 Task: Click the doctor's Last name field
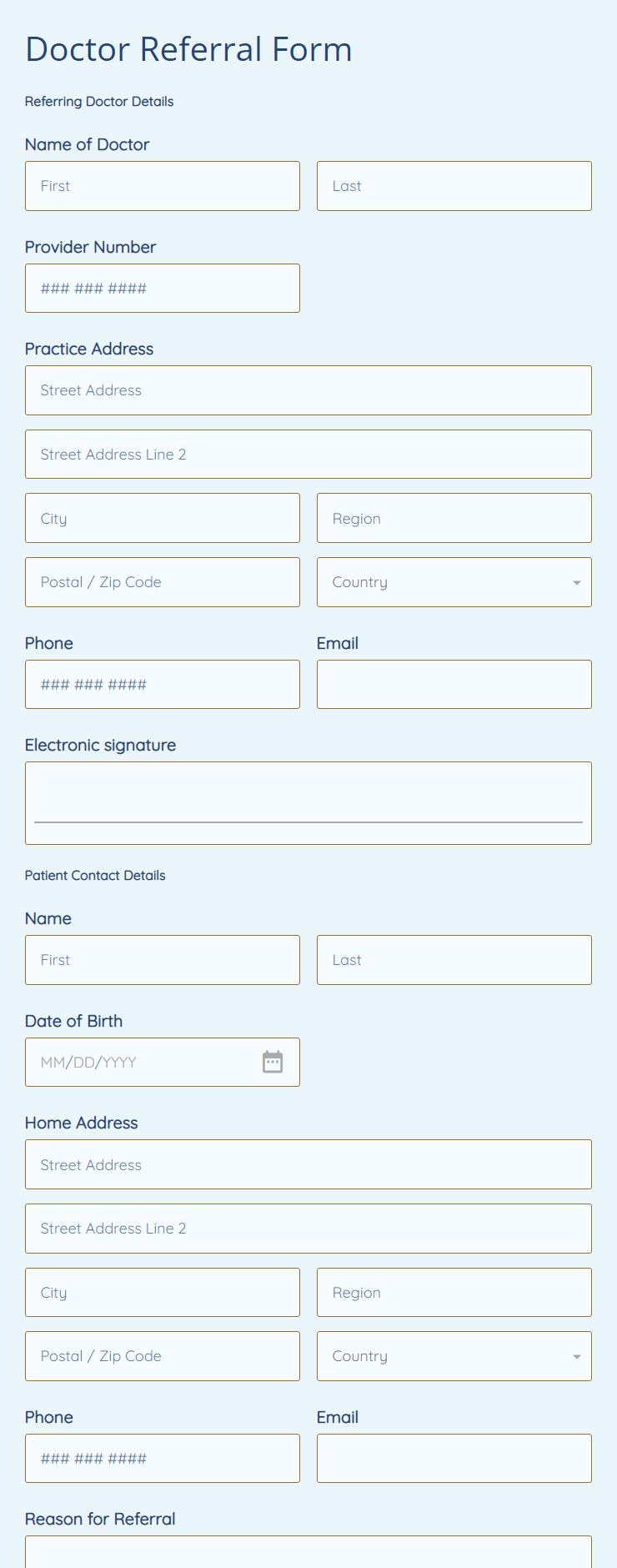tap(454, 186)
